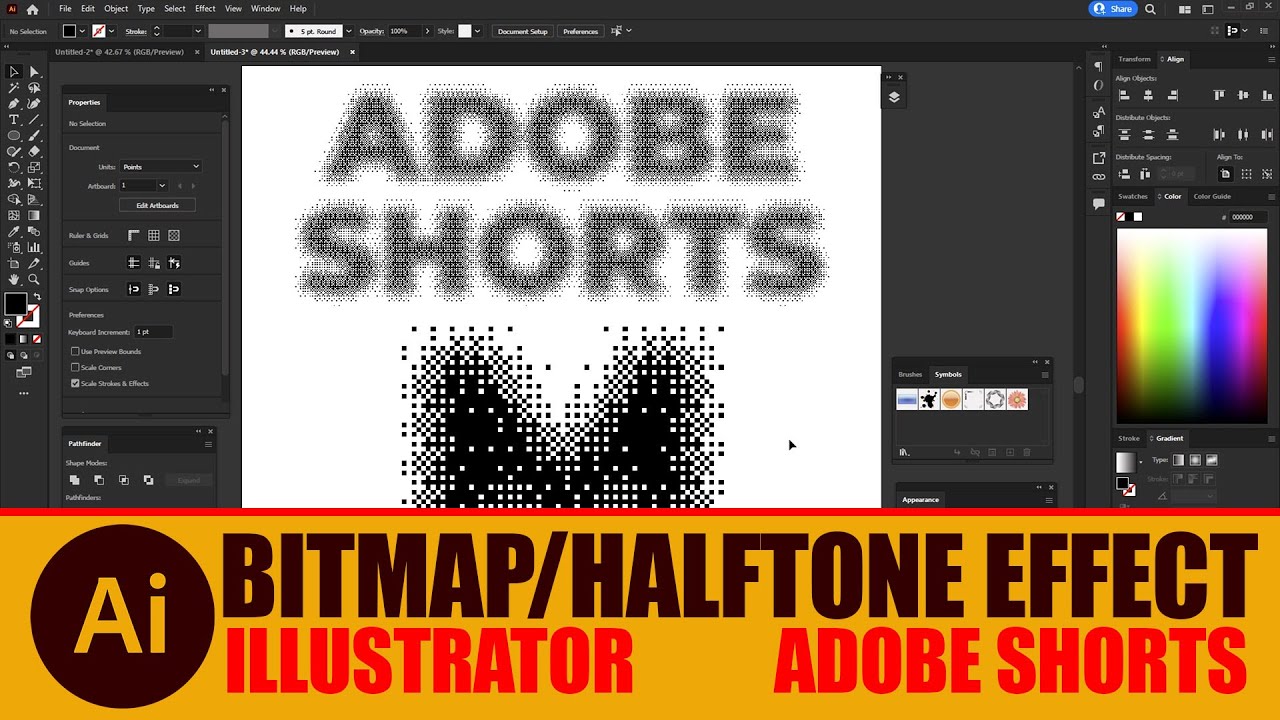Expand the fill color dropdown arrow
This screenshot has width=1280, height=720.
point(82,31)
